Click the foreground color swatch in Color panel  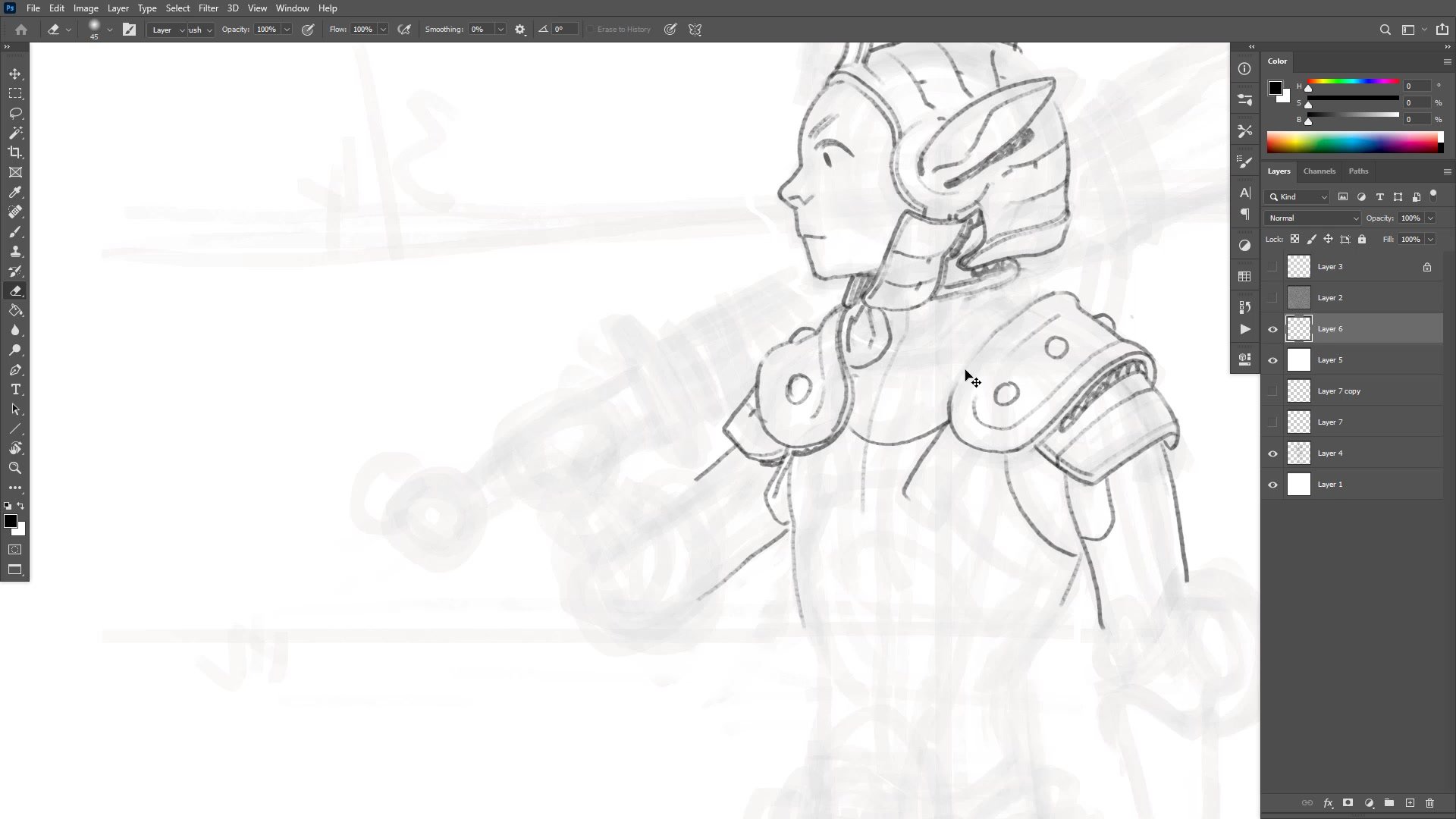pyautogui.click(x=1275, y=88)
